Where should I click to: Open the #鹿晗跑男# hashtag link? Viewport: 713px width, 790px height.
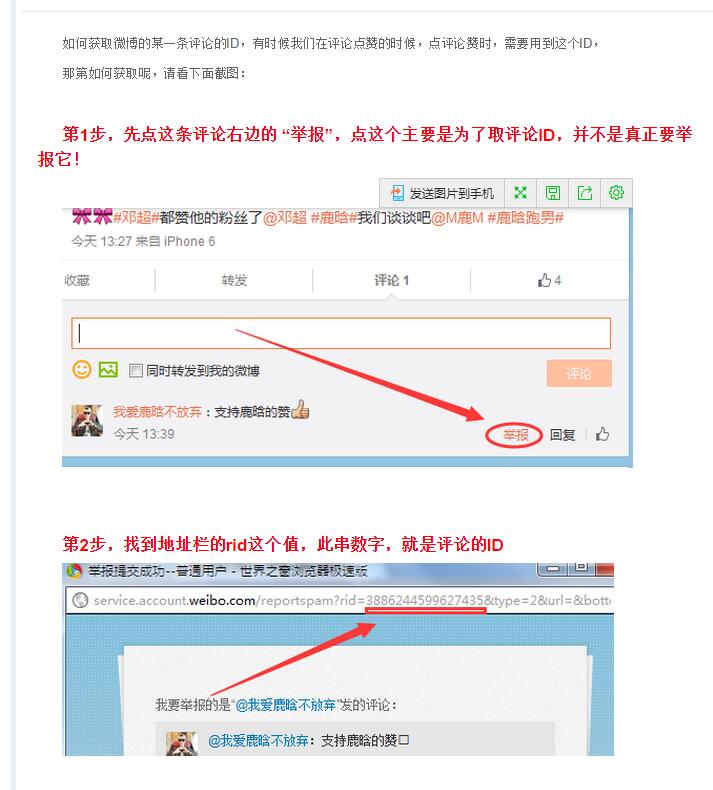pos(525,218)
